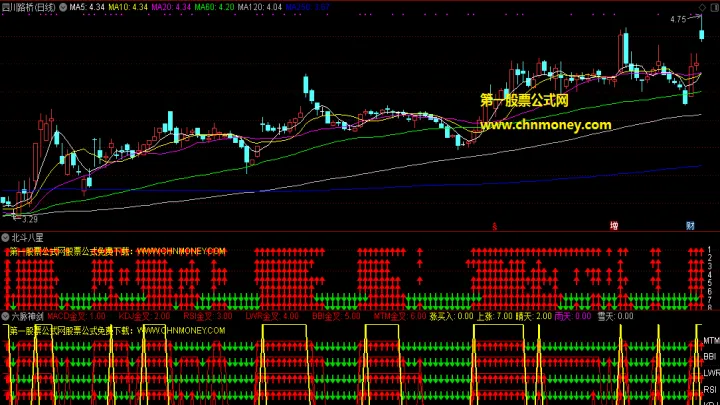The height and width of the screenshot is (405, 720).
Task: Click the red 增 event marker
Action: [613, 226]
